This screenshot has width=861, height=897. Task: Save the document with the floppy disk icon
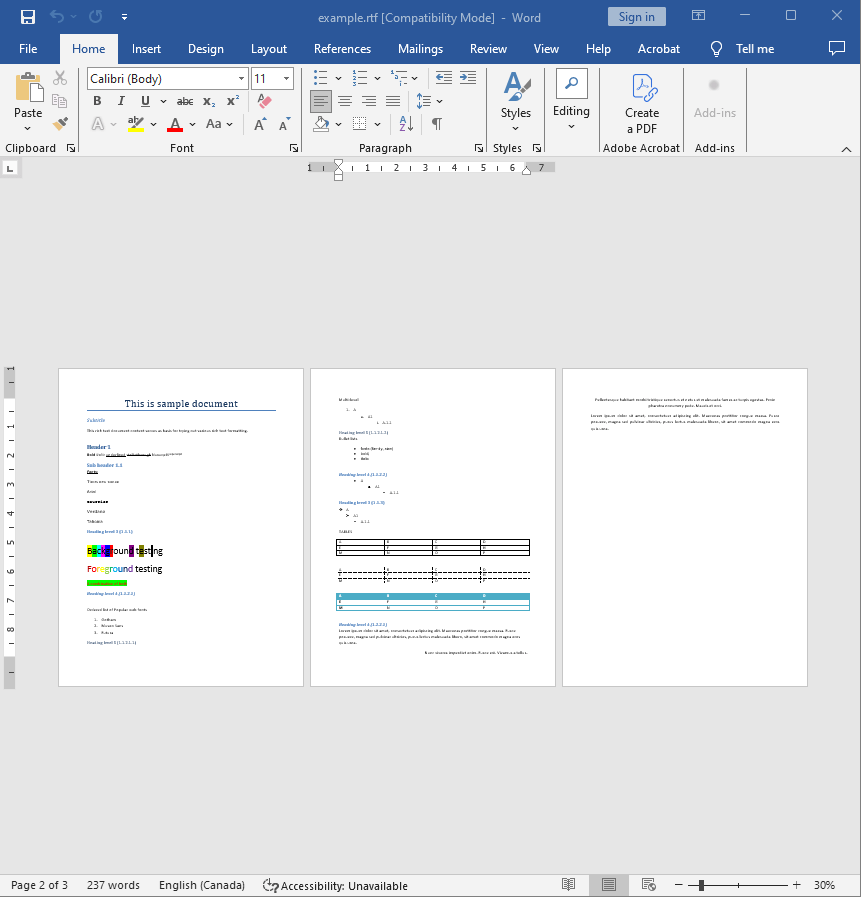point(28,17)
